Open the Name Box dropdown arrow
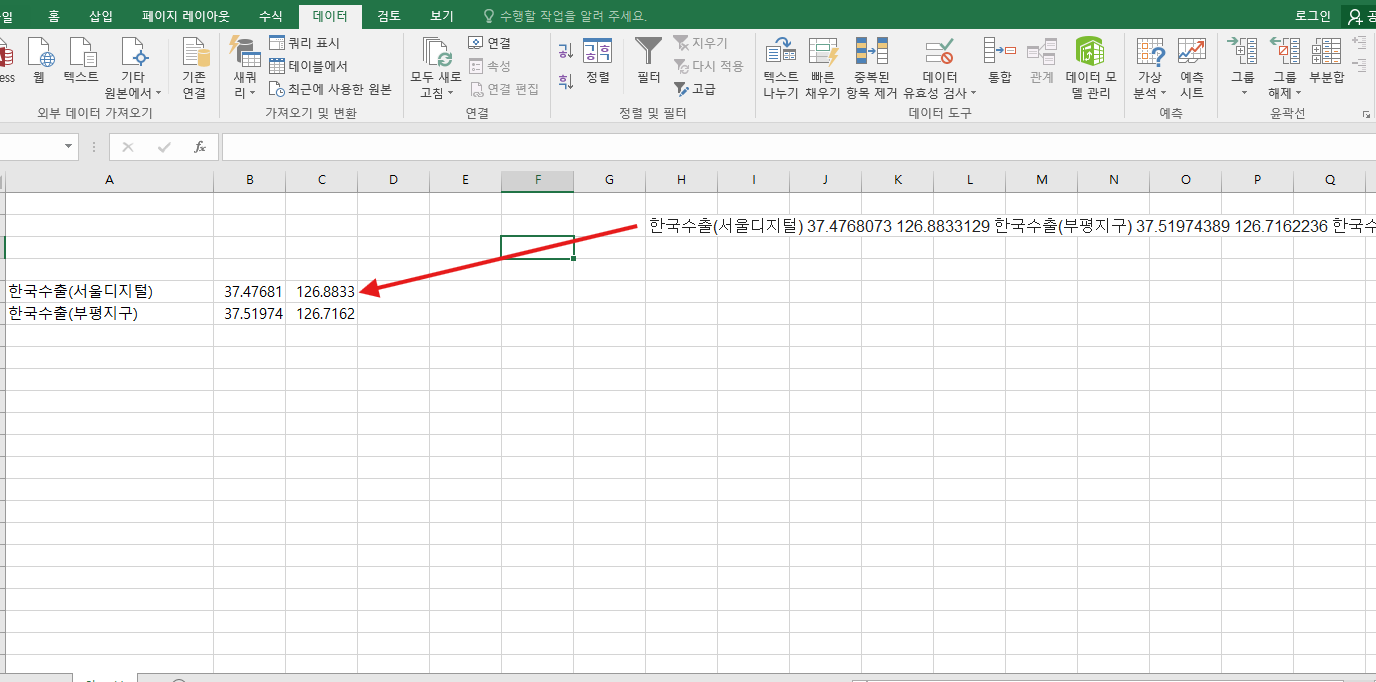The width and height of the screenshot is (1376, 682). point(69,147)
